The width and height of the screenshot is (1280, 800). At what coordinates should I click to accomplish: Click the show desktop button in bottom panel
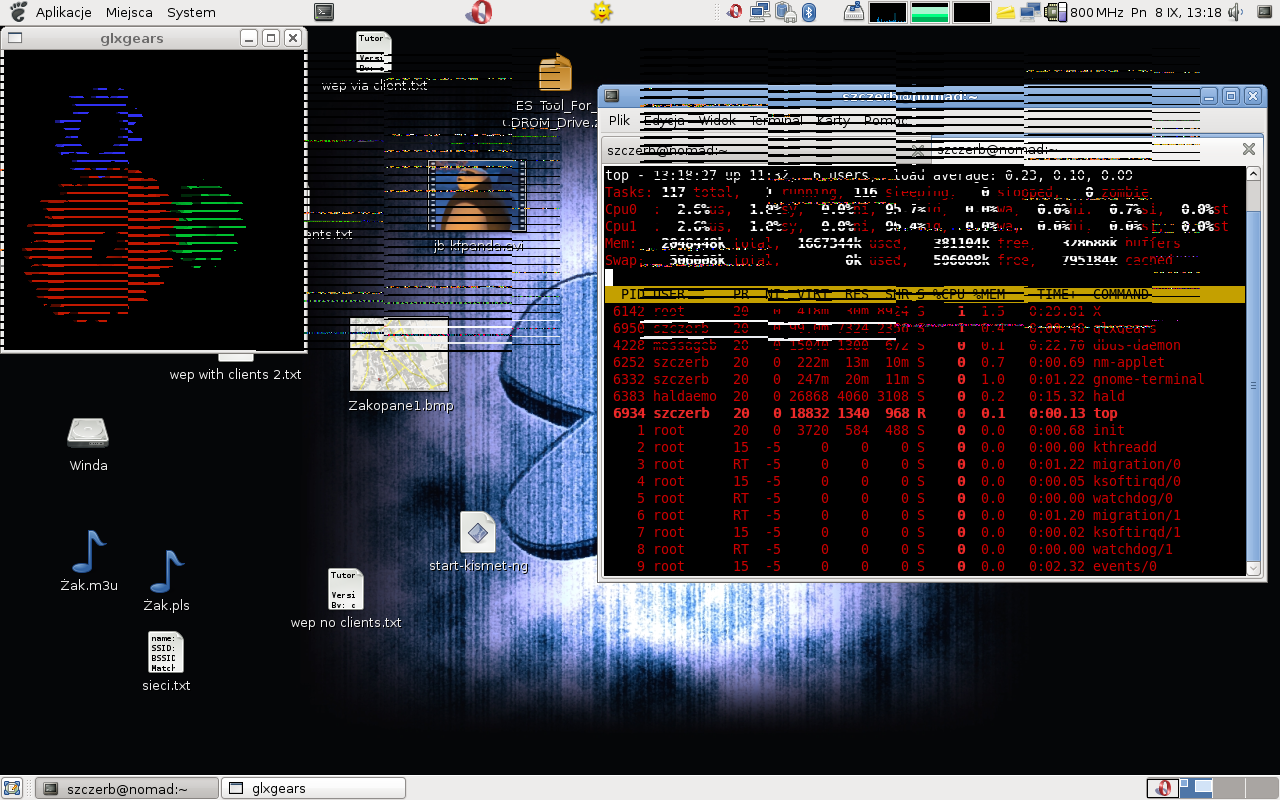pos(14,788)
